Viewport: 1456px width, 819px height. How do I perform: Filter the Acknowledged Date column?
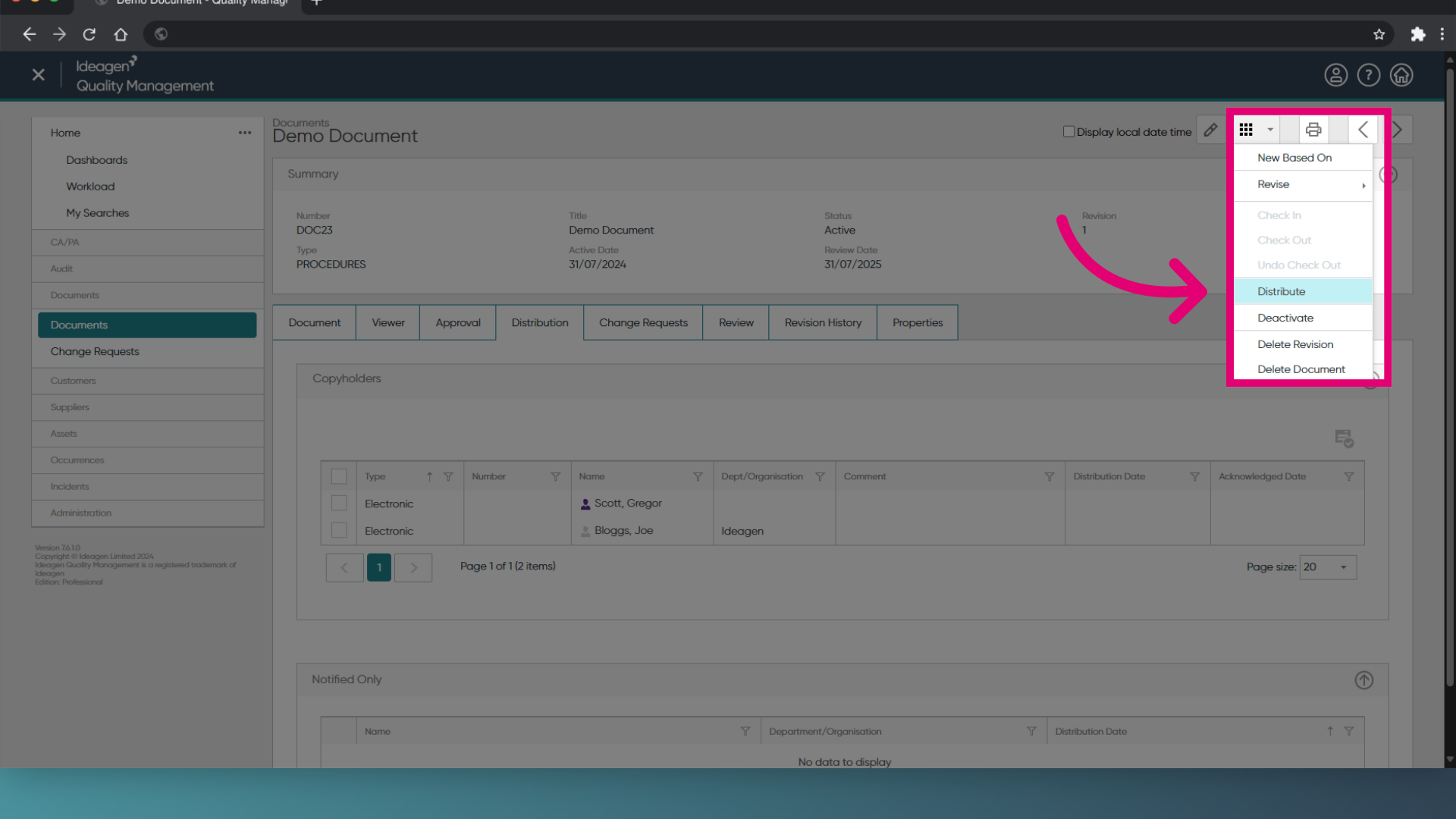coord(1349,477)
